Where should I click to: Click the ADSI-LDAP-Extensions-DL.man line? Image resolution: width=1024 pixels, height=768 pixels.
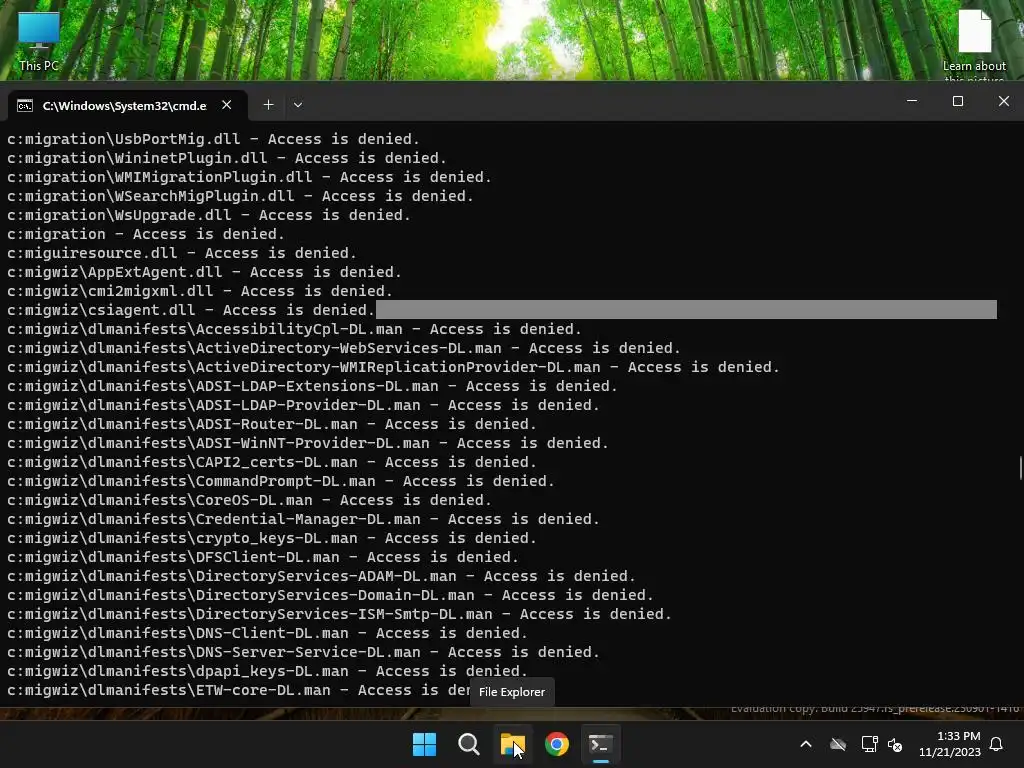[312, 386]
